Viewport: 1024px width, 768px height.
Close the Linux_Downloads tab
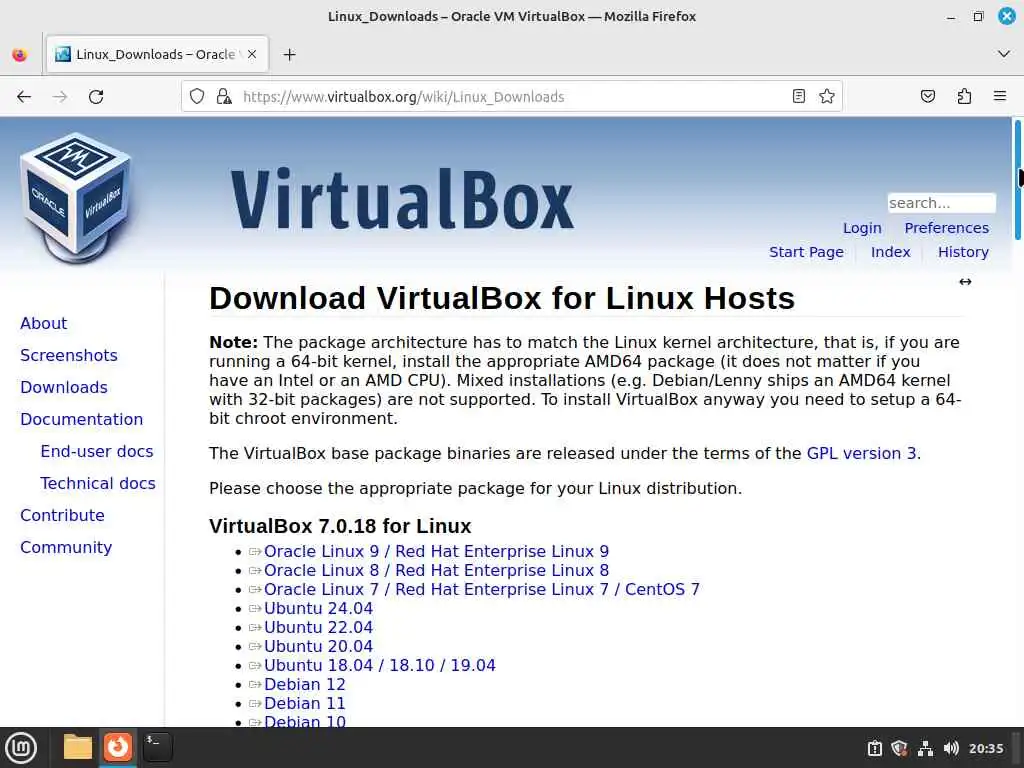[x=252, y=54]
